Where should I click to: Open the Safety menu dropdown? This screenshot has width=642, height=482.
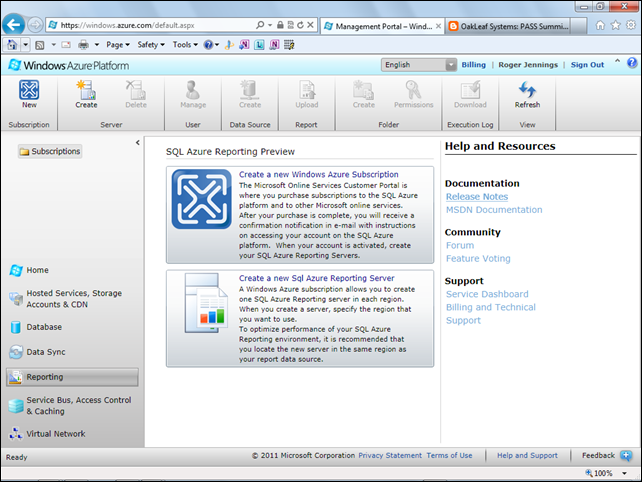[151, 45]
